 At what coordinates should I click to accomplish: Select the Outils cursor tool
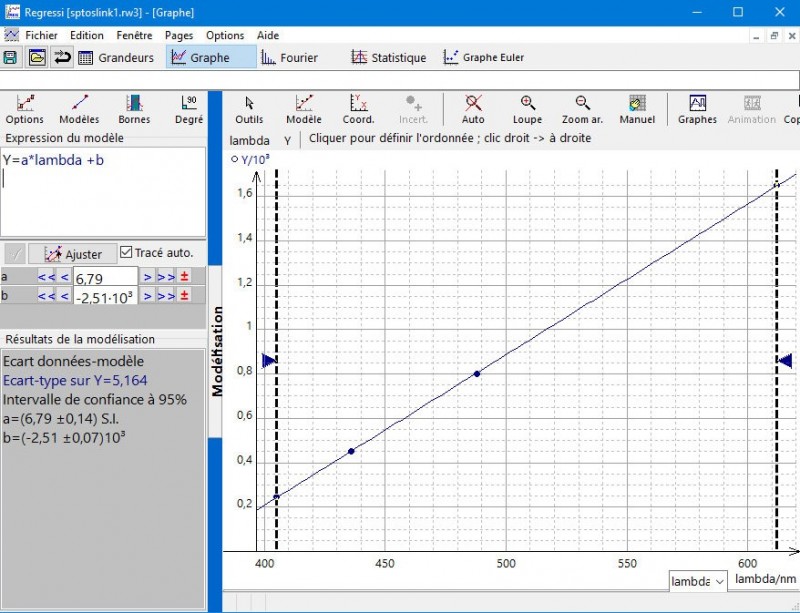coord(249,109)
